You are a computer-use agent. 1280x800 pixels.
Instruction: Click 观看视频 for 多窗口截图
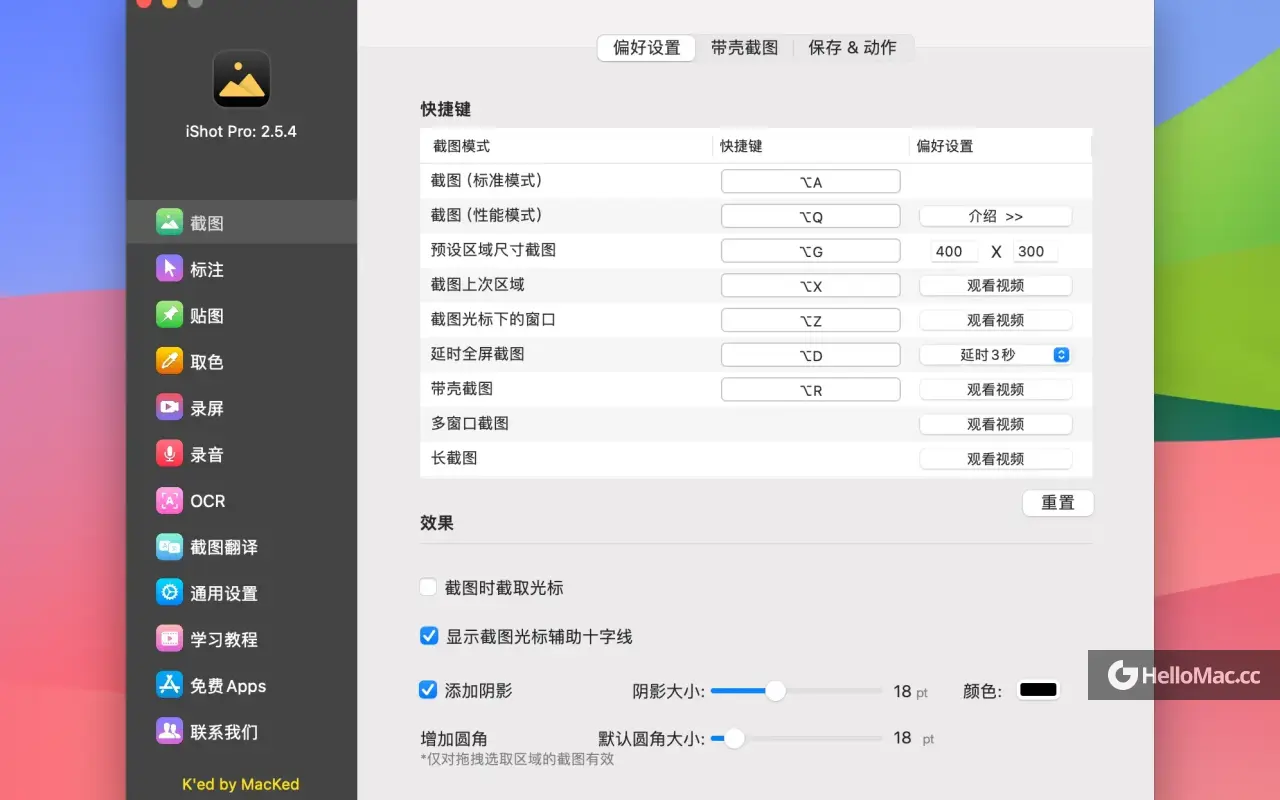(x=996, y=424)
